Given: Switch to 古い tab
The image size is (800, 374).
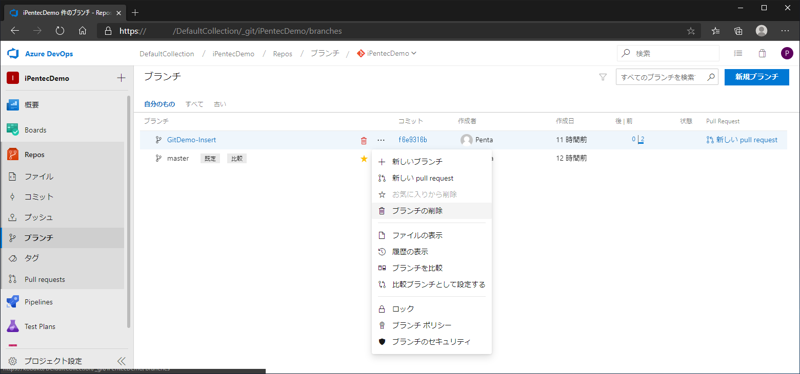Looking at the screenshot, I should 220,104.
